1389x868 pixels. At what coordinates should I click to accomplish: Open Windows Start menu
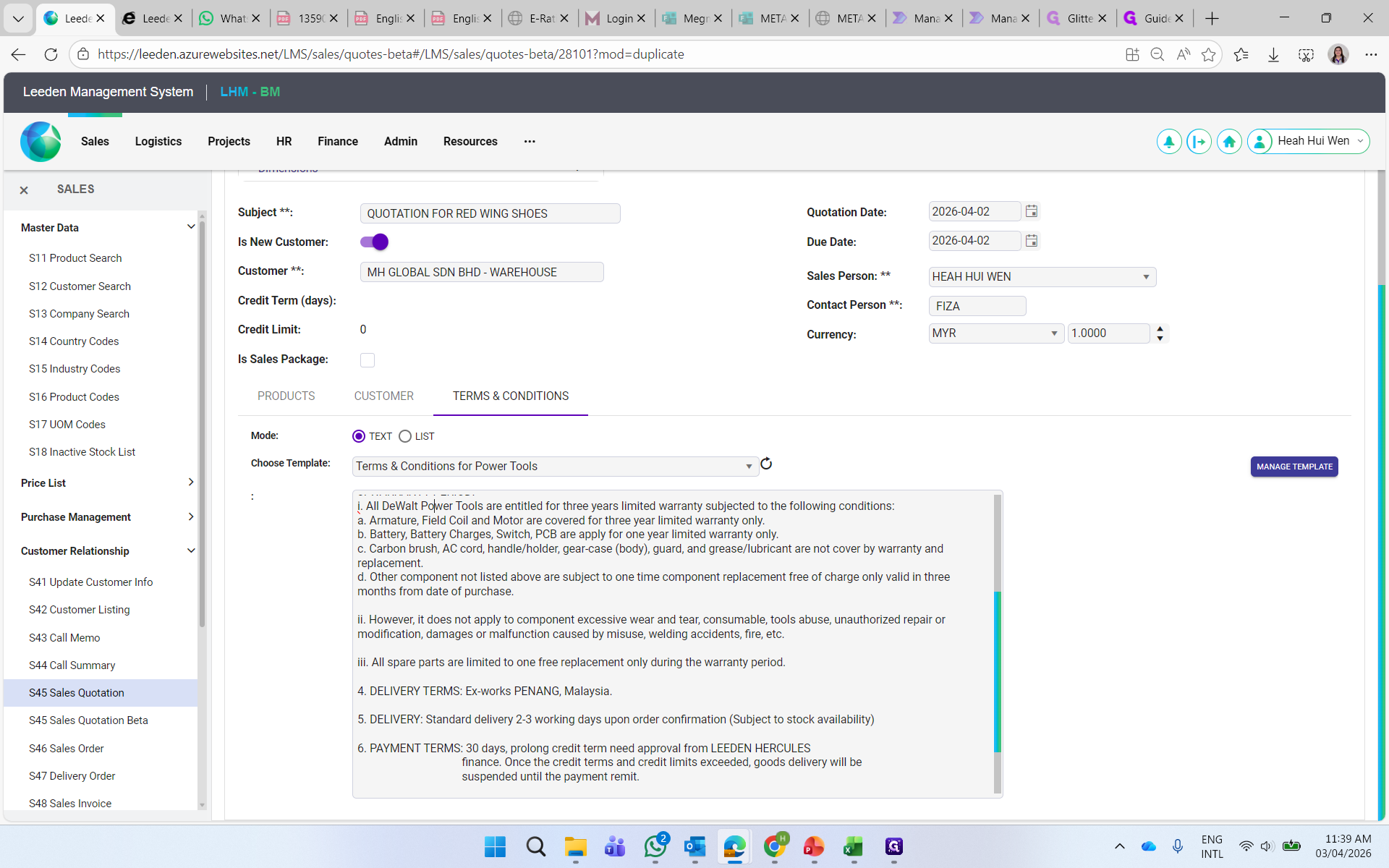(x=496, y=846)
